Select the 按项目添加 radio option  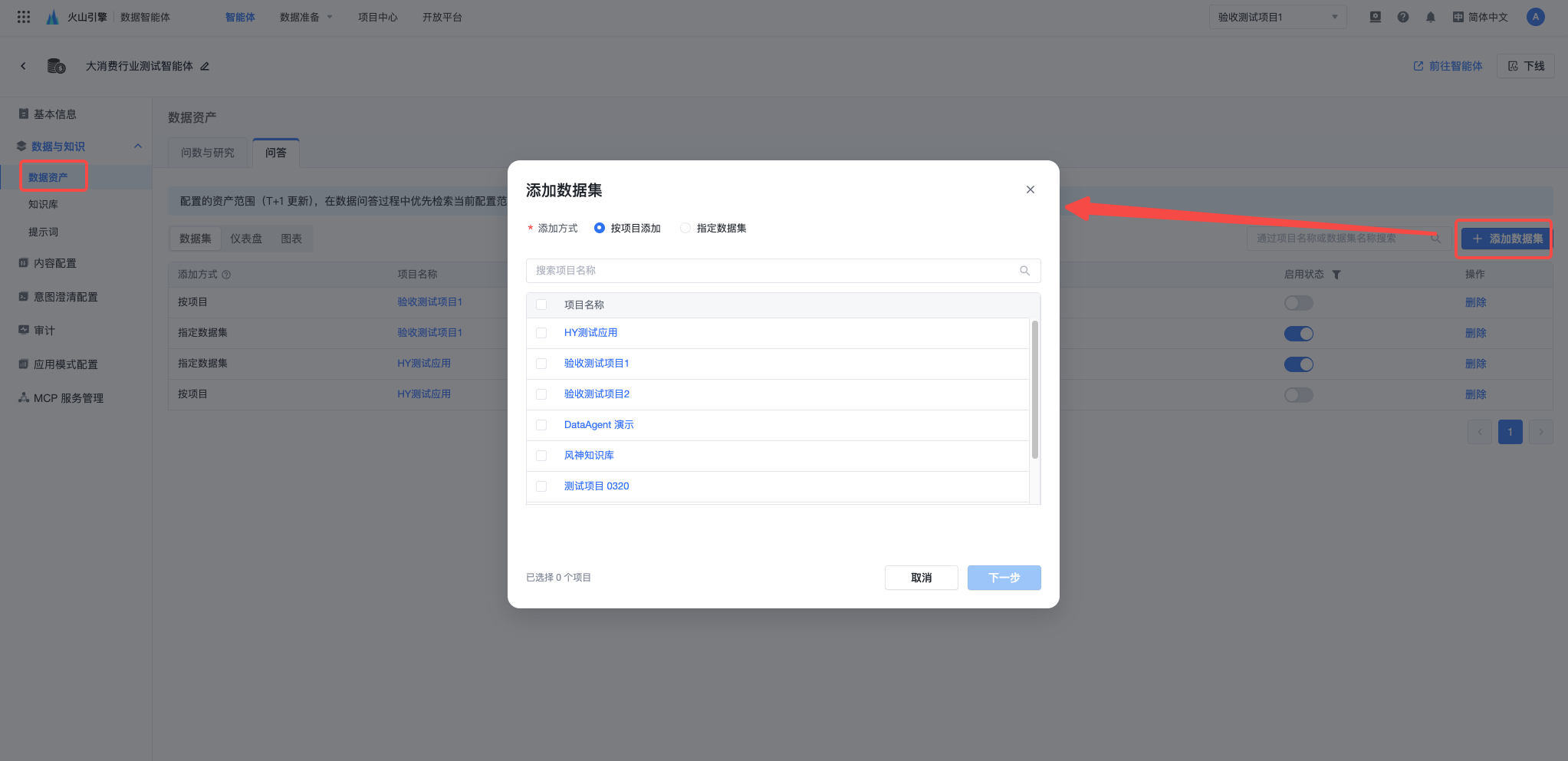[x=600, y=228]
